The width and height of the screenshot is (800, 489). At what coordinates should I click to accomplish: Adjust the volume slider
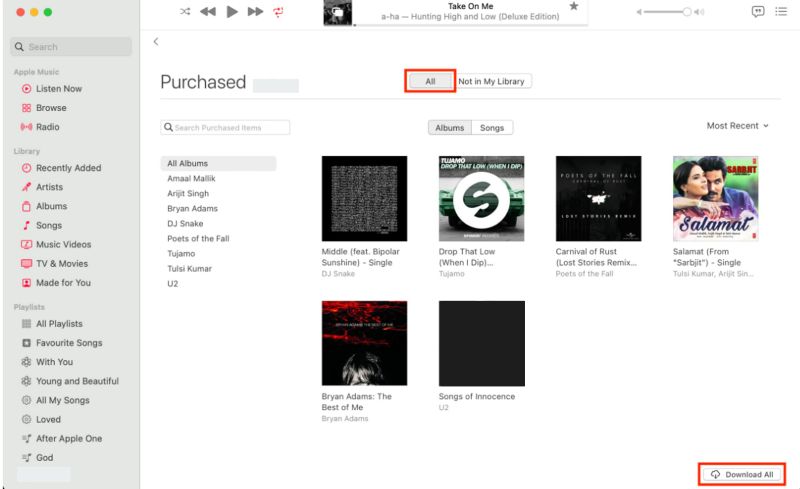(670, 12)
